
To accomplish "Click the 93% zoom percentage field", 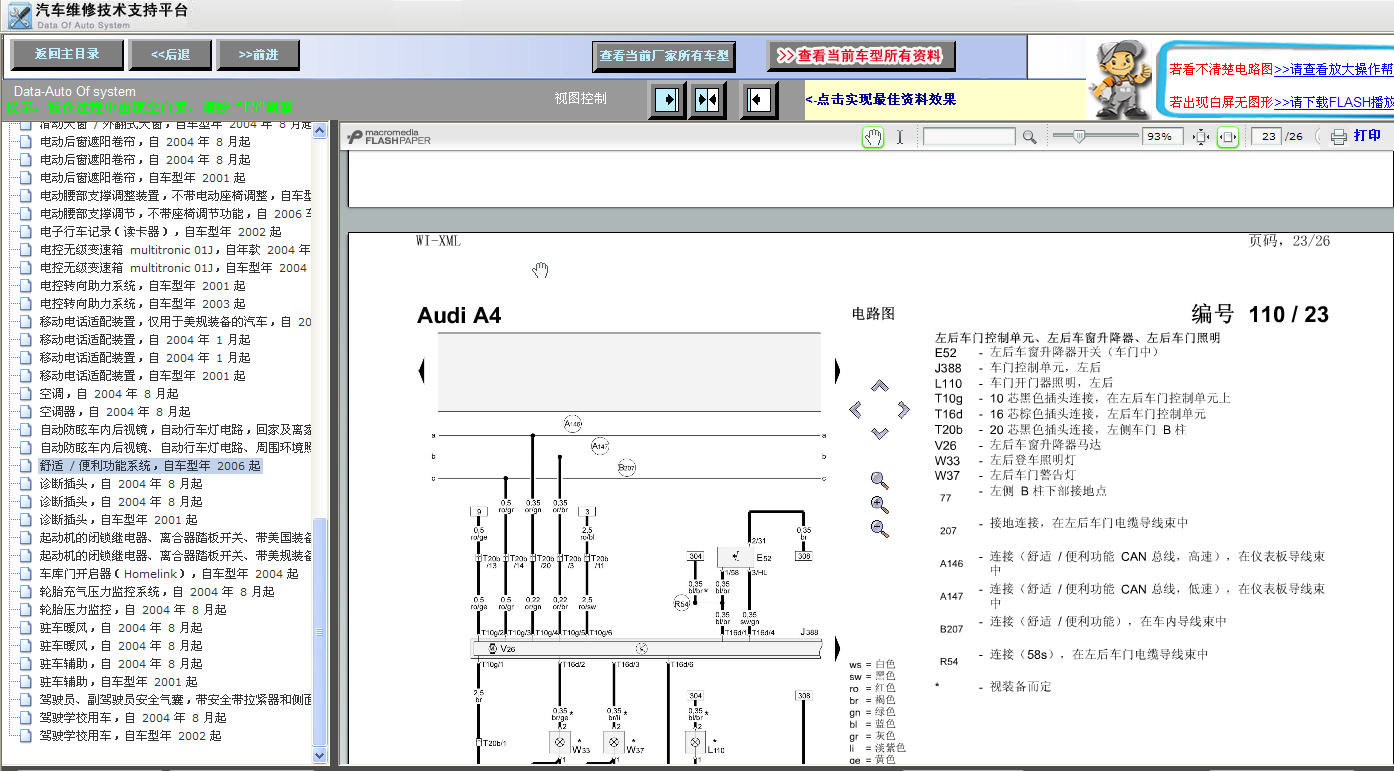I will pyautogui.click(x=1161, y=137).
